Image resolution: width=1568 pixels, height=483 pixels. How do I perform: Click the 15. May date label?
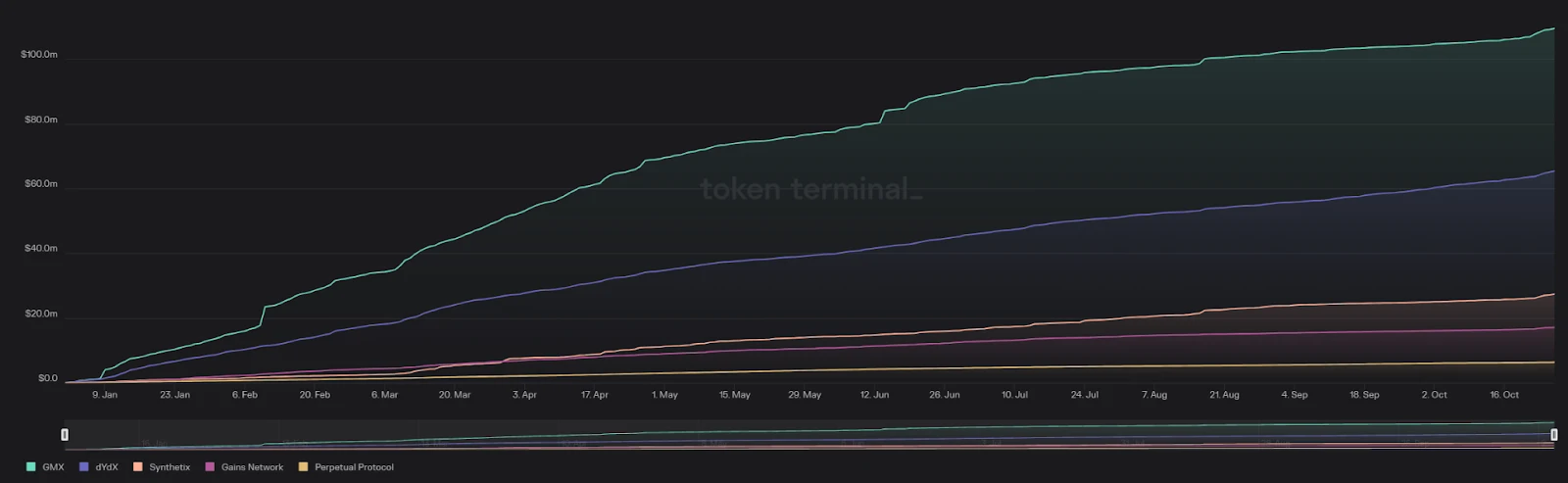[x=735, y=395]
